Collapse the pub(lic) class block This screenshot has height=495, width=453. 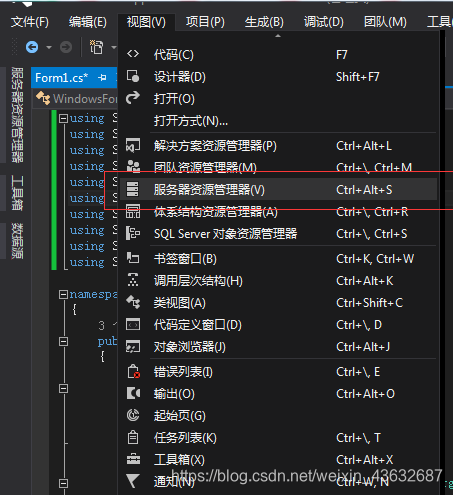(63, 342)
